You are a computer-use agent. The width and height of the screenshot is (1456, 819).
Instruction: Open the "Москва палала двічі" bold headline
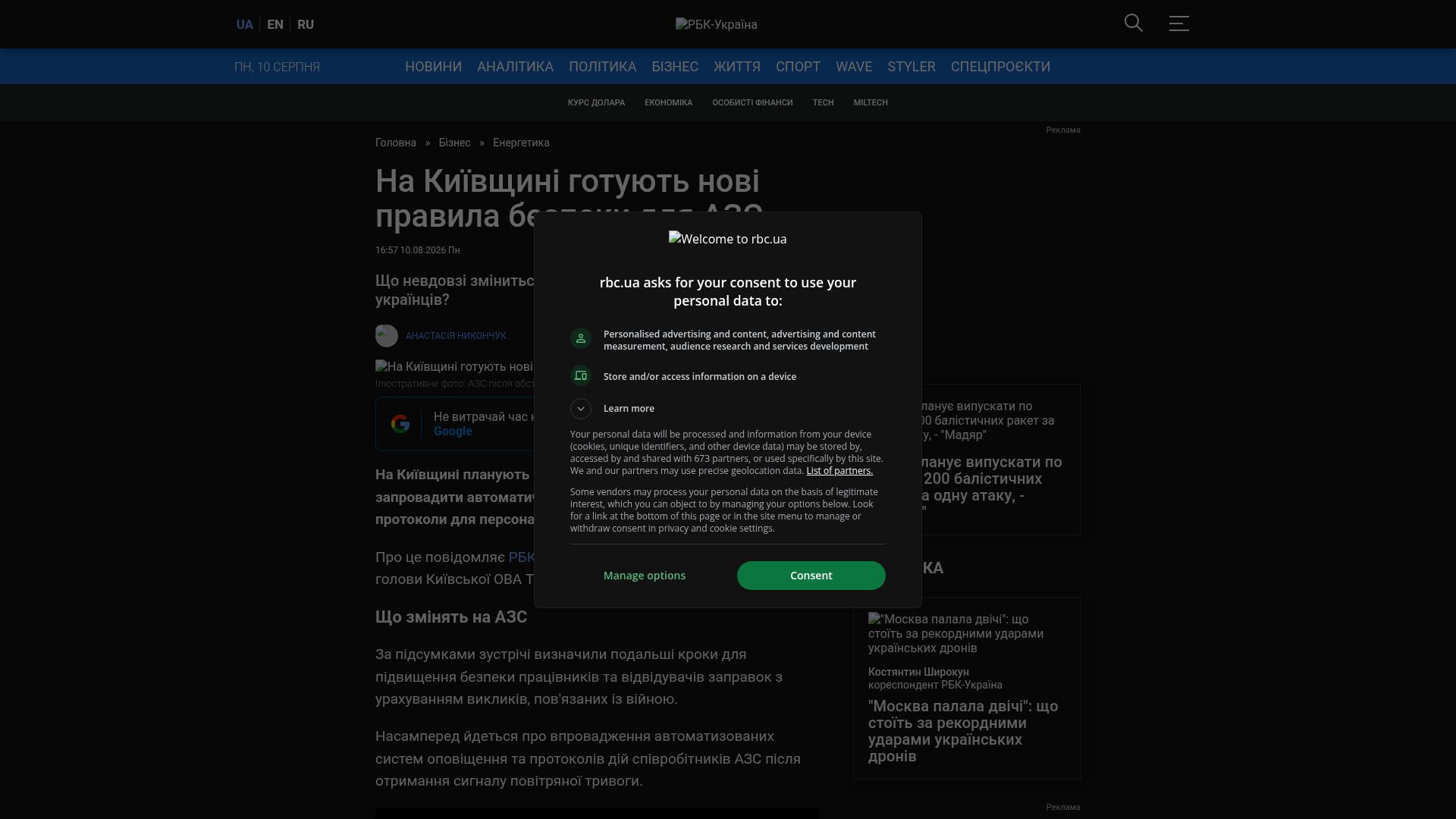pos(963,731)
